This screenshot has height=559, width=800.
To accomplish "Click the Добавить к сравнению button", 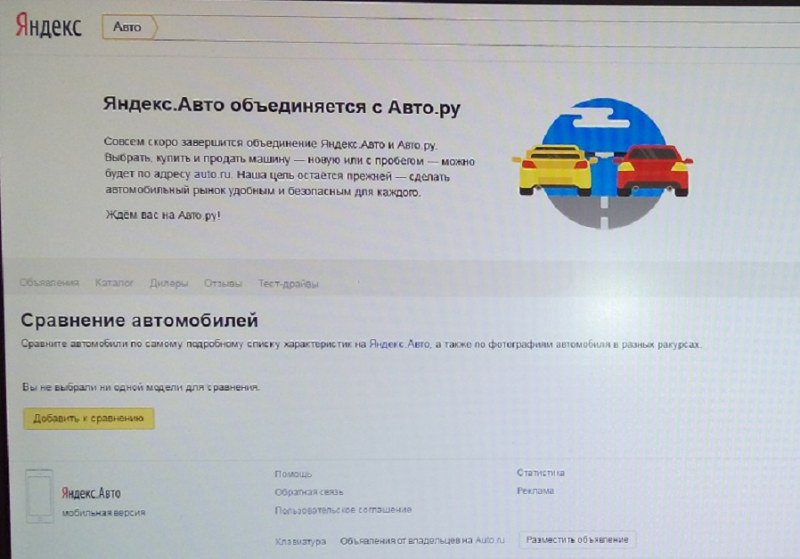I will pyautogui.click(x=89, y=418).
